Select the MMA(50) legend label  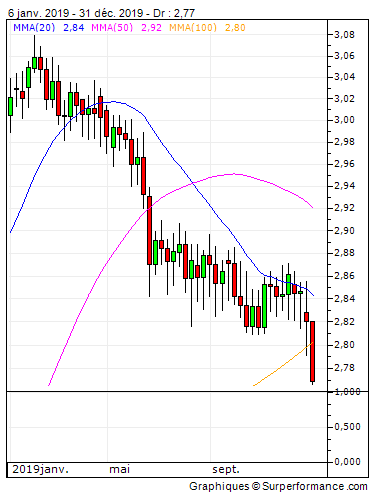pos(112,27)
